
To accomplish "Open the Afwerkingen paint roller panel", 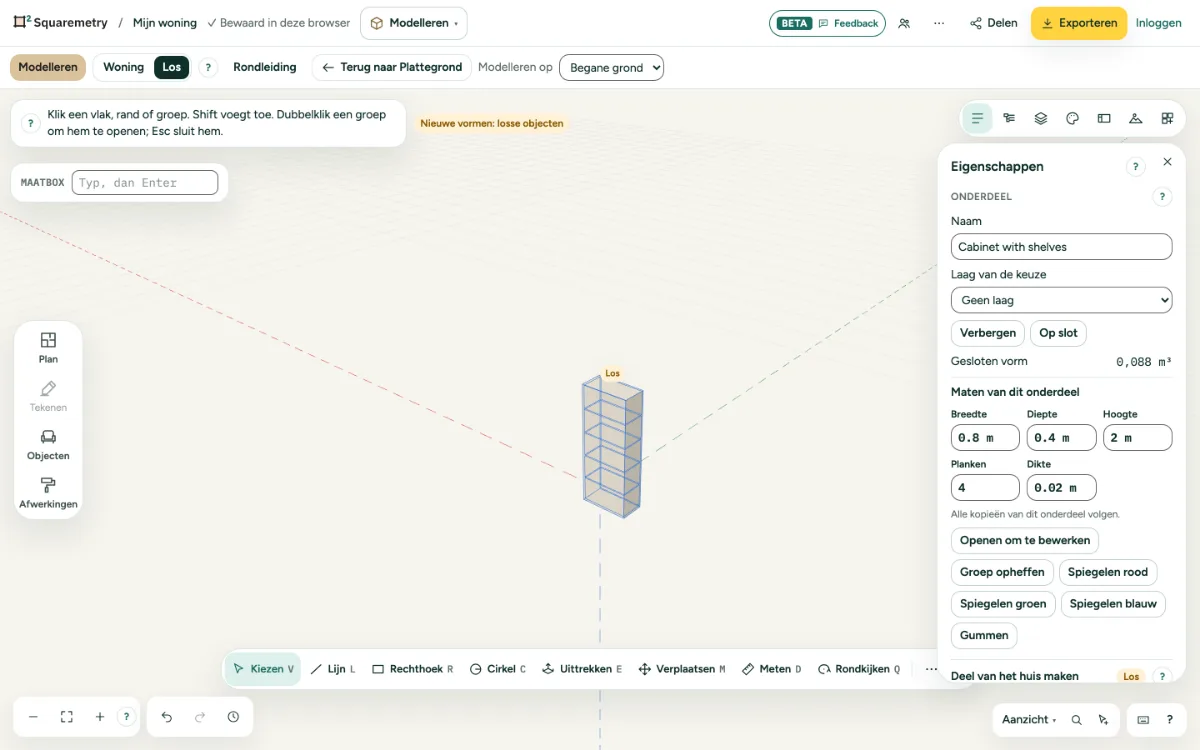I will 48,493.
